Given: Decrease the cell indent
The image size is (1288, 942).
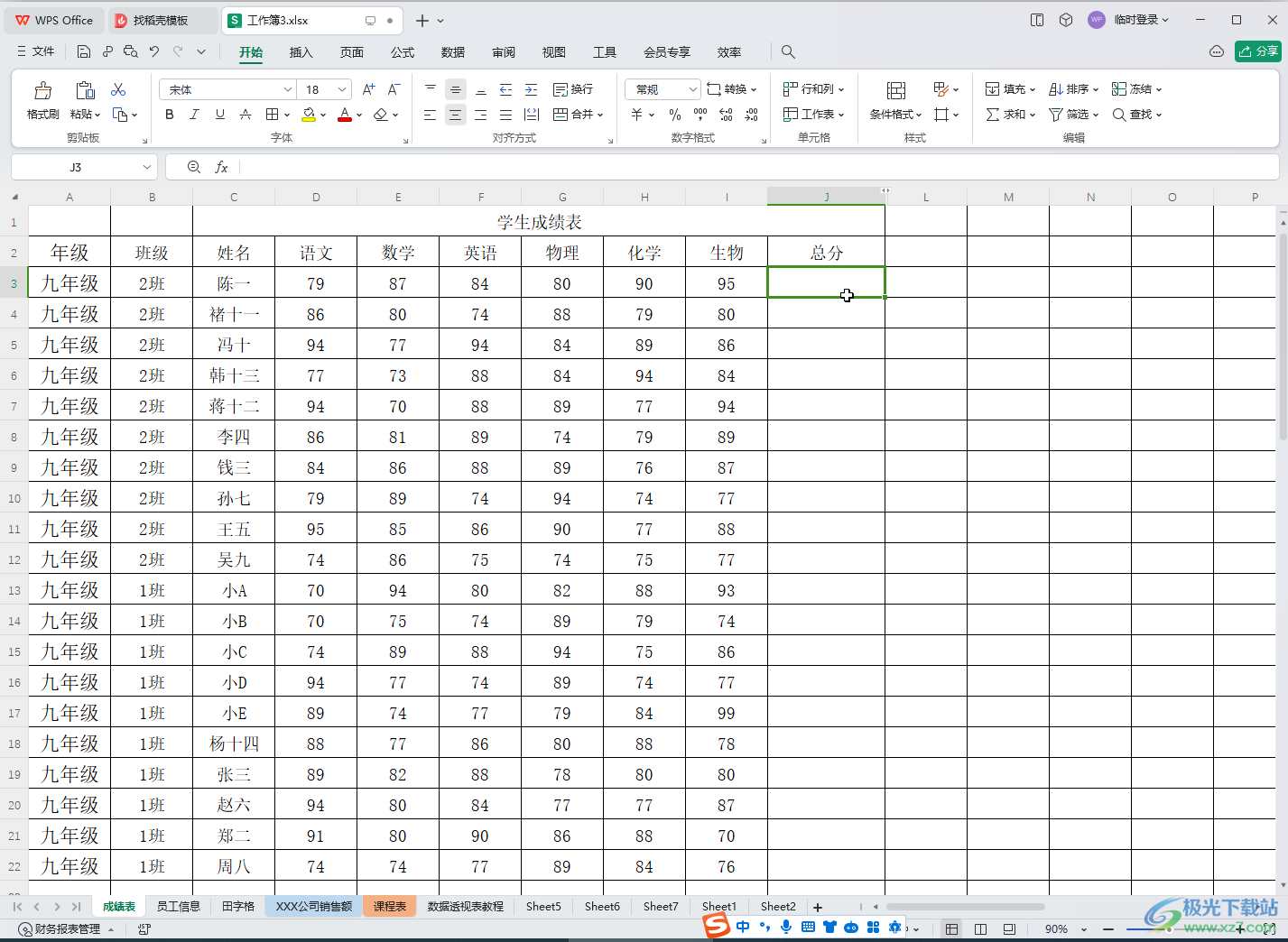Looking at the screenshot, I should [506, 89].
